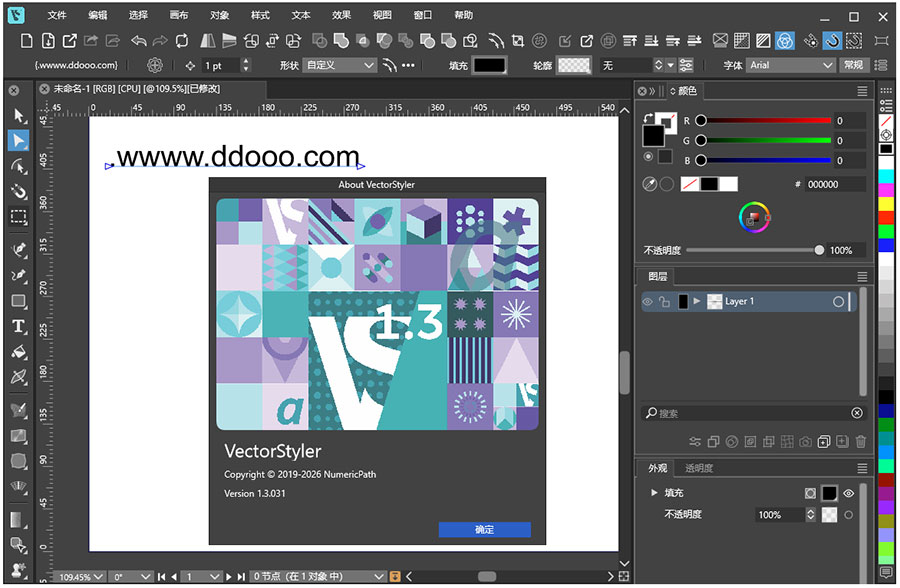Click the opacity row circle toggle

coord(848,515)
